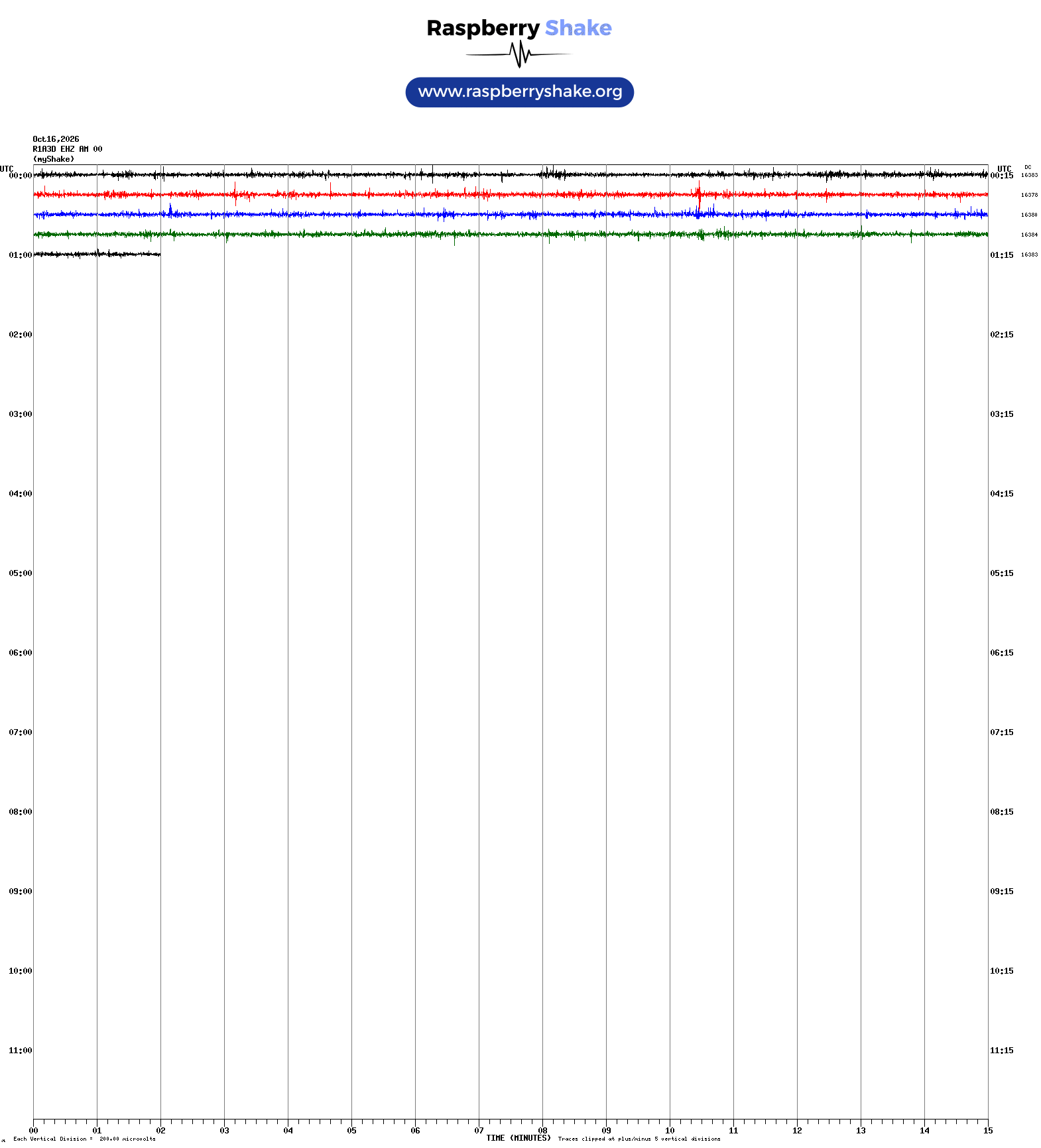
Task: Select the station text R1A3D EHZ AM 00
Action: click(x=68, y=149)
